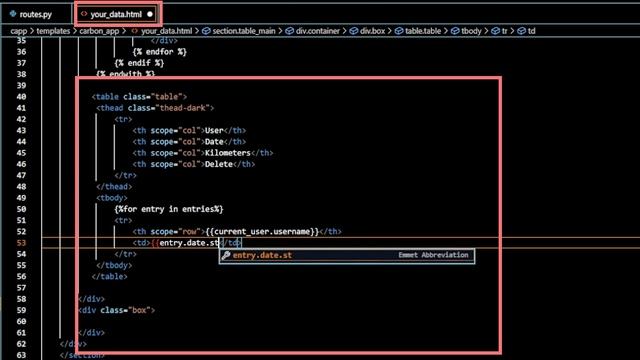640x360 pixels.
Task: Click the thead class="thead-dark" tag
Action: tap(155, 108)
